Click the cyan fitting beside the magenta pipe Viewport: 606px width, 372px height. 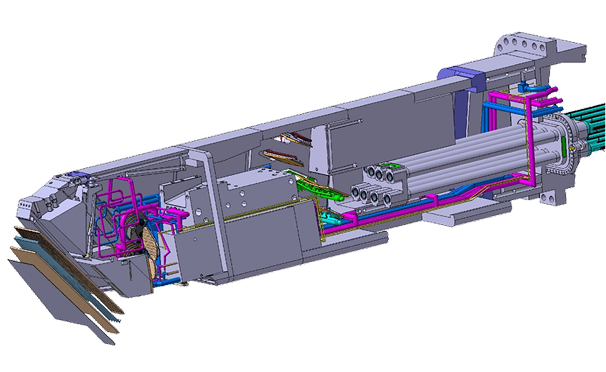[330, 217]
